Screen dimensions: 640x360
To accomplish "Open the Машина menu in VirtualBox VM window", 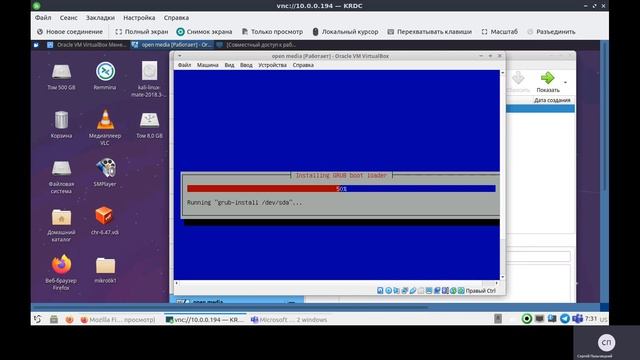I will pos(207,65).
